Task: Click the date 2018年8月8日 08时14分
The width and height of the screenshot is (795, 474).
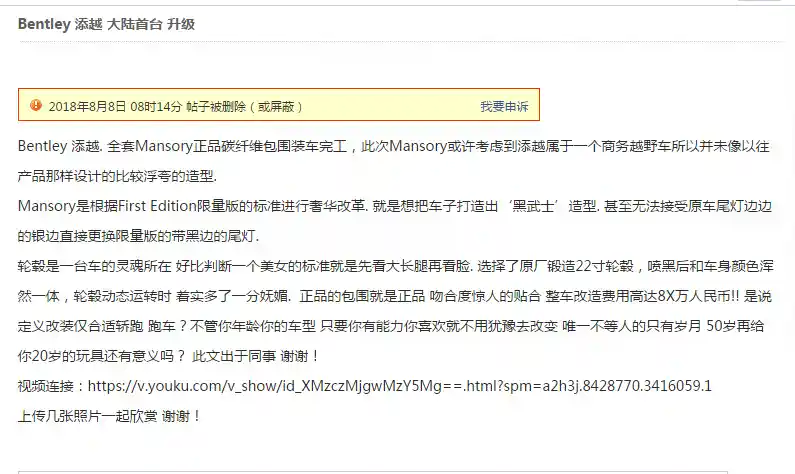Action: pyautogui.click(x=115, y=106)
